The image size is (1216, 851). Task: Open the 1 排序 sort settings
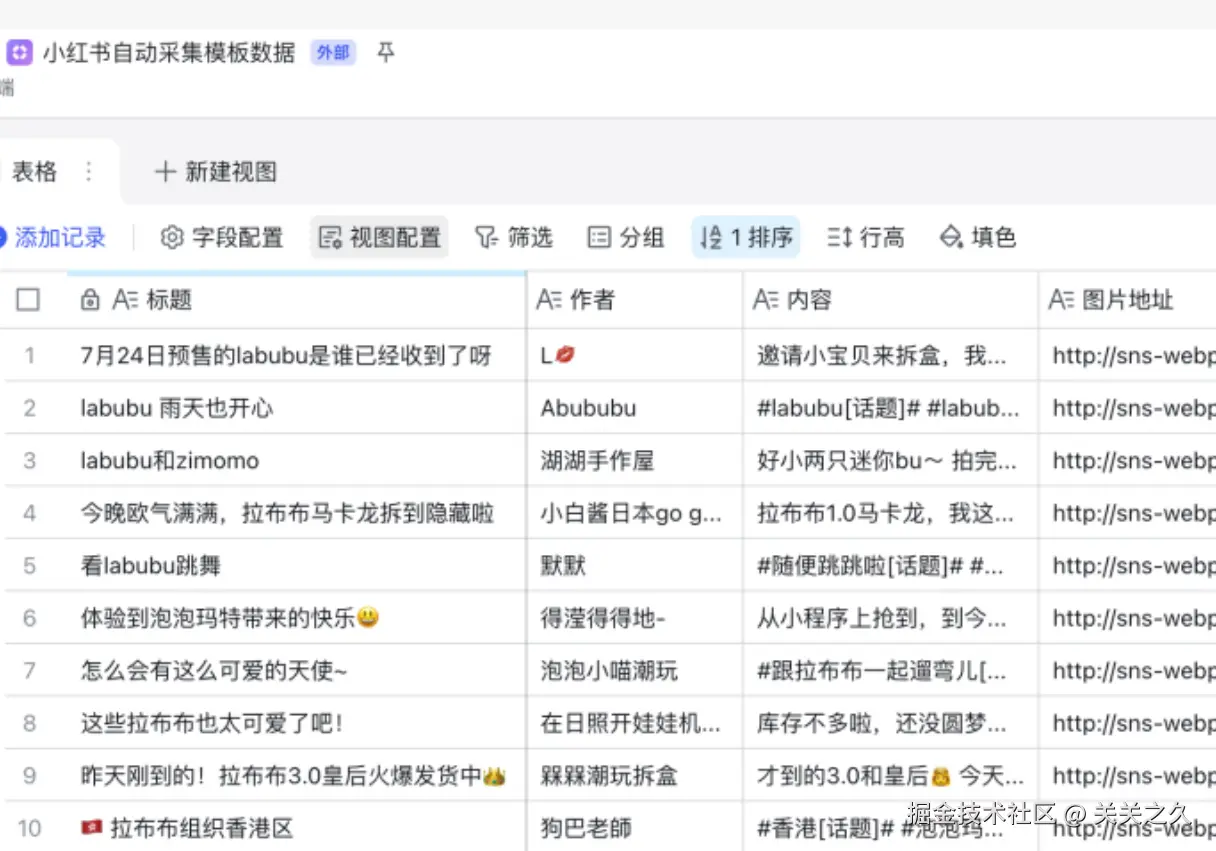[x=746, y=237]
